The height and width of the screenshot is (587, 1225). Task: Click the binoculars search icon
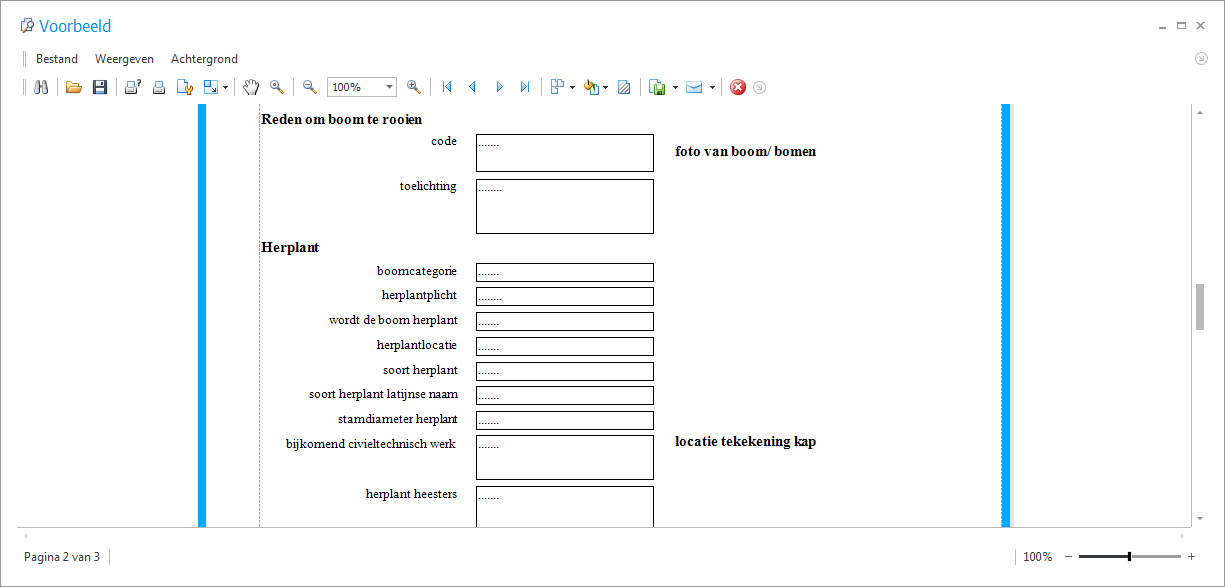click(41, 87)
